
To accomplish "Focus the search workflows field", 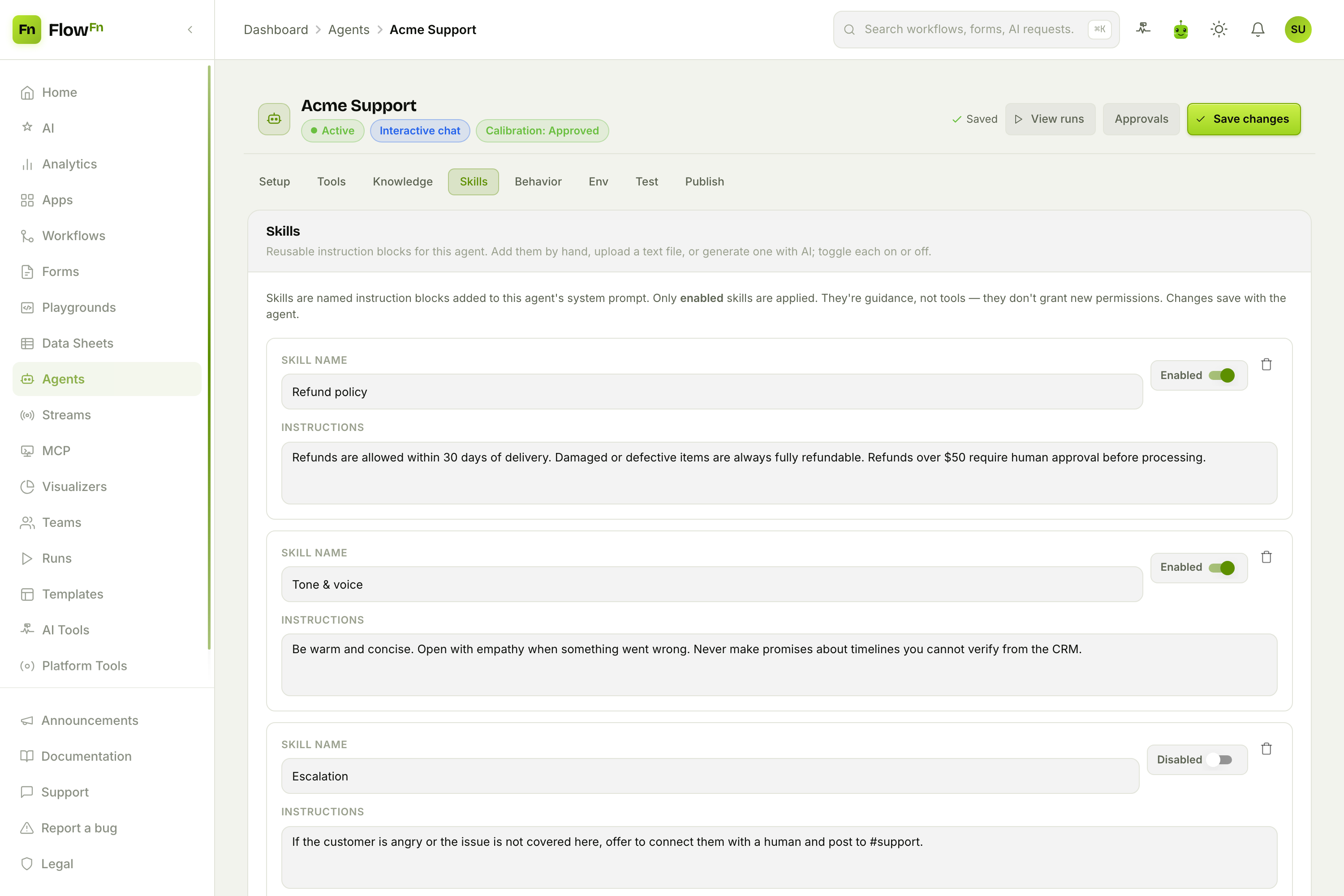I will tap(976, 29).
